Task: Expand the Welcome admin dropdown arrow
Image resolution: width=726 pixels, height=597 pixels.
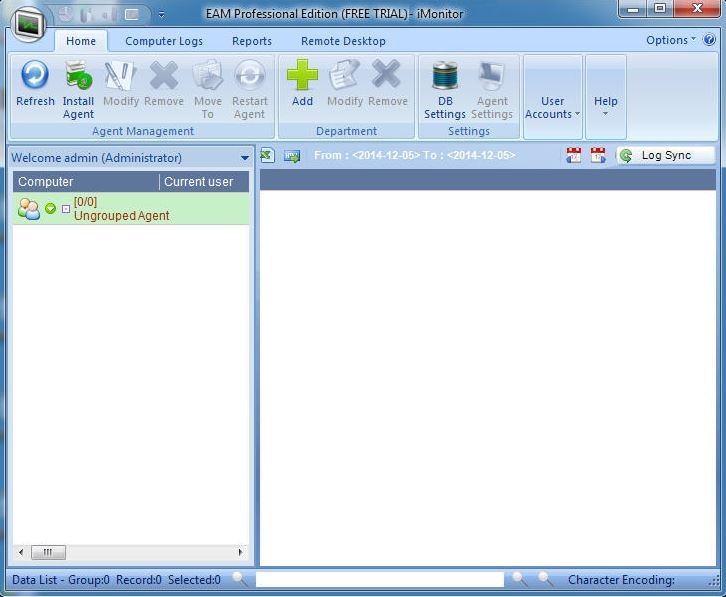Action: [245, 158]
